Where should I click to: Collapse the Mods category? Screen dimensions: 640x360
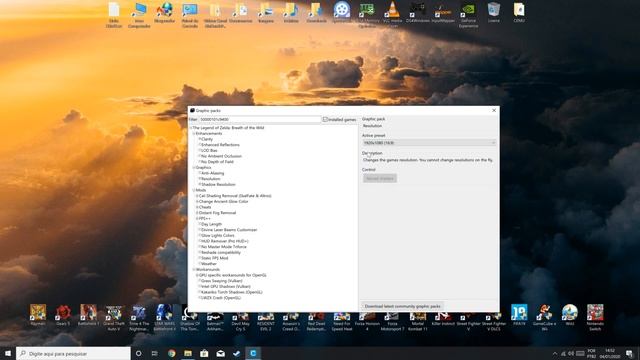coord(194,190)
